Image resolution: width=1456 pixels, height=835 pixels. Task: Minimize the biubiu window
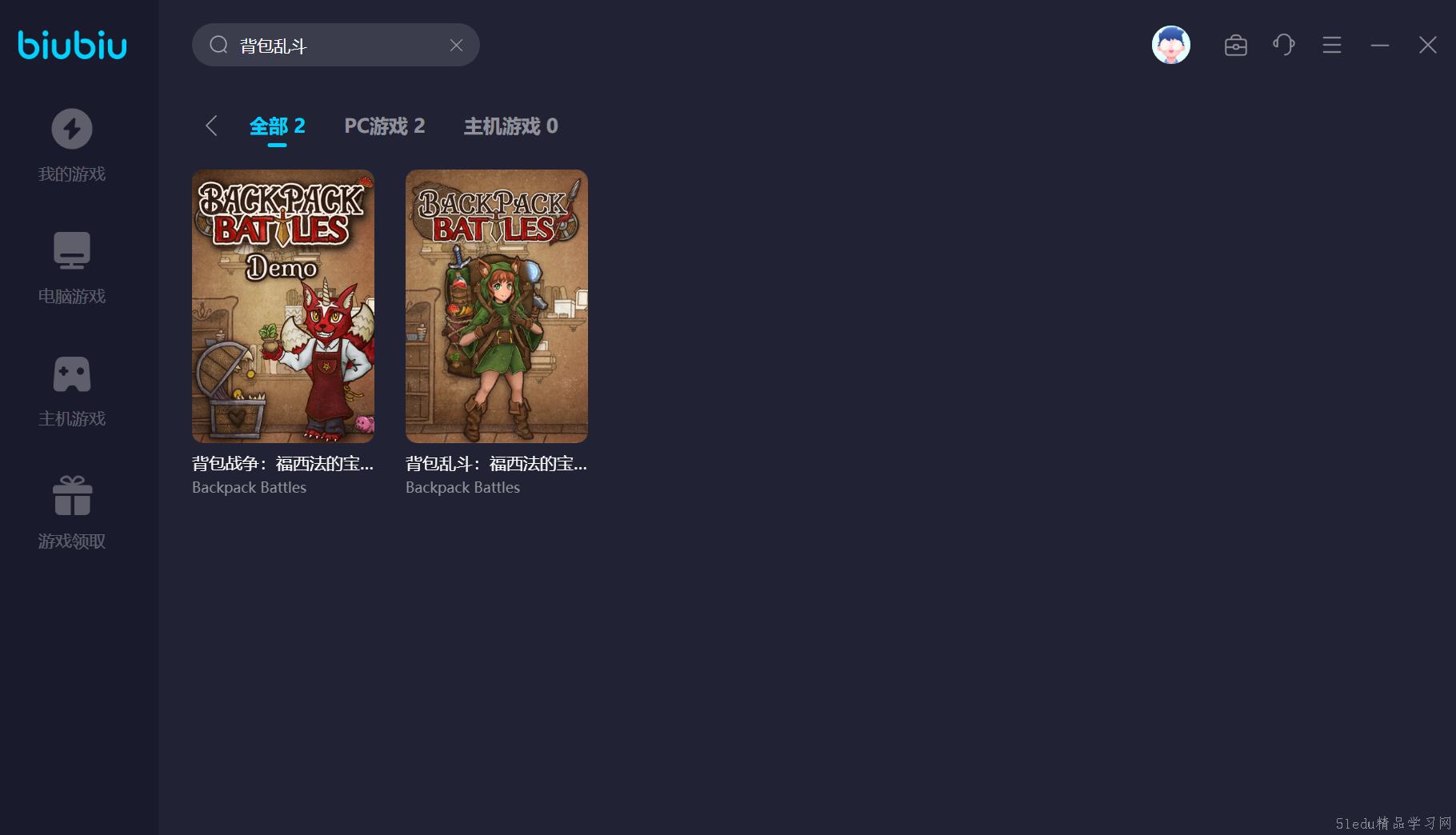click(x=1380, y=46)
